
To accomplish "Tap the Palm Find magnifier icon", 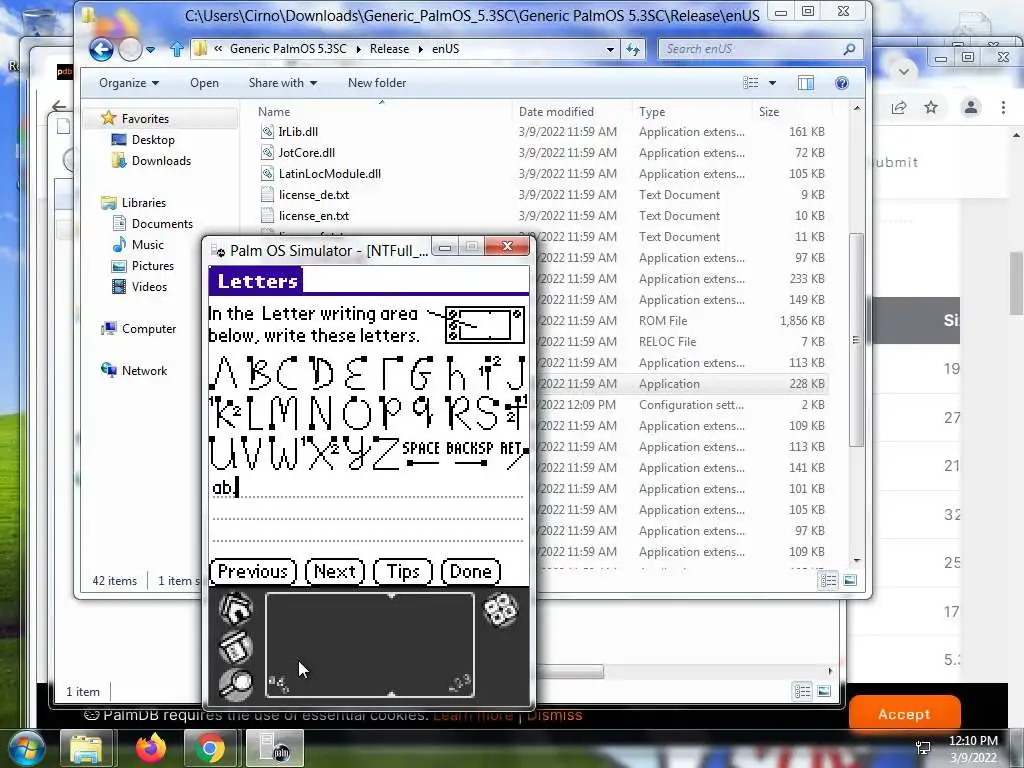I will coord(235,684).
